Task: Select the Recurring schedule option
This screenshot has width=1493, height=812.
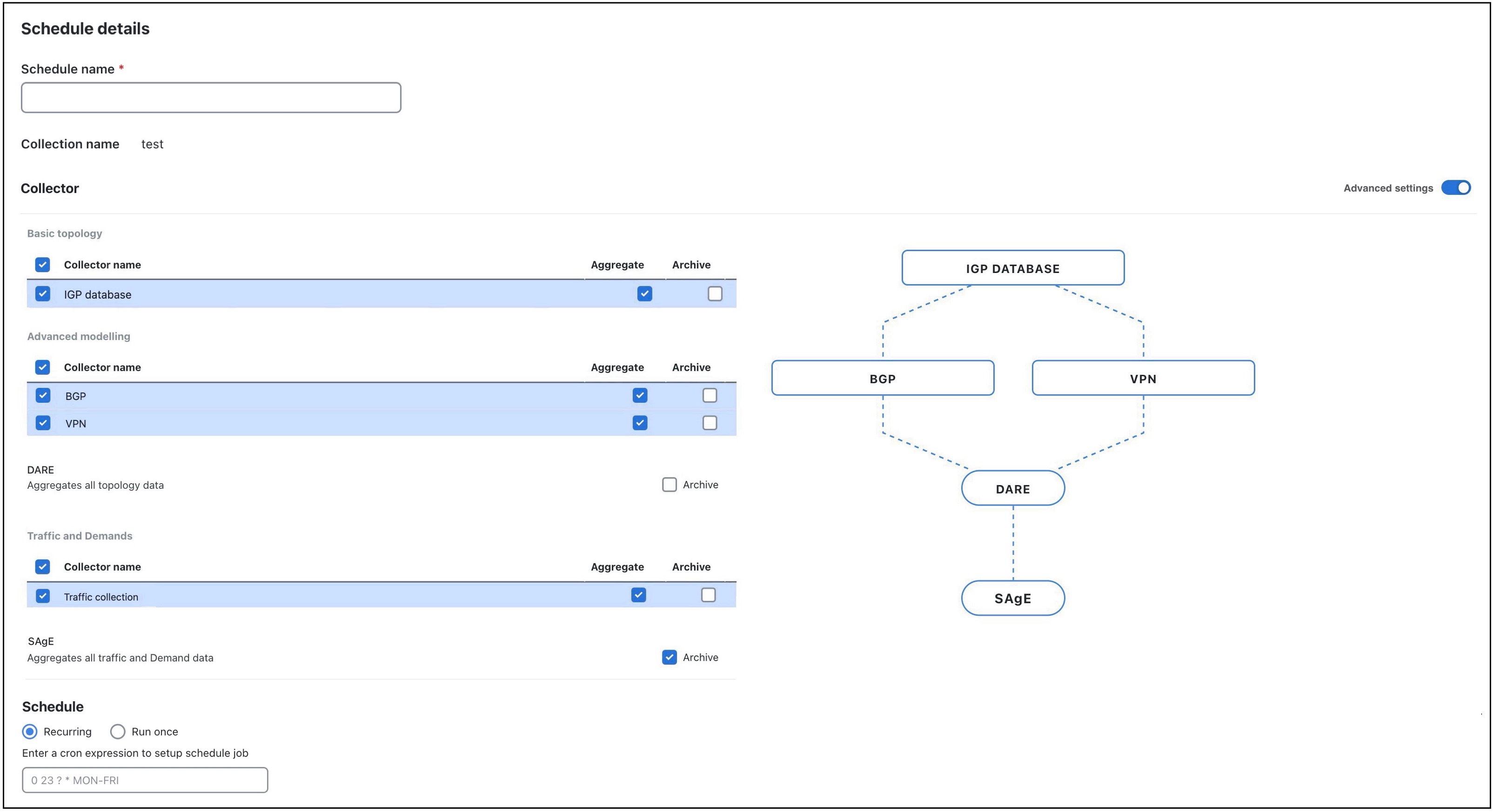Action: [30, 732]
